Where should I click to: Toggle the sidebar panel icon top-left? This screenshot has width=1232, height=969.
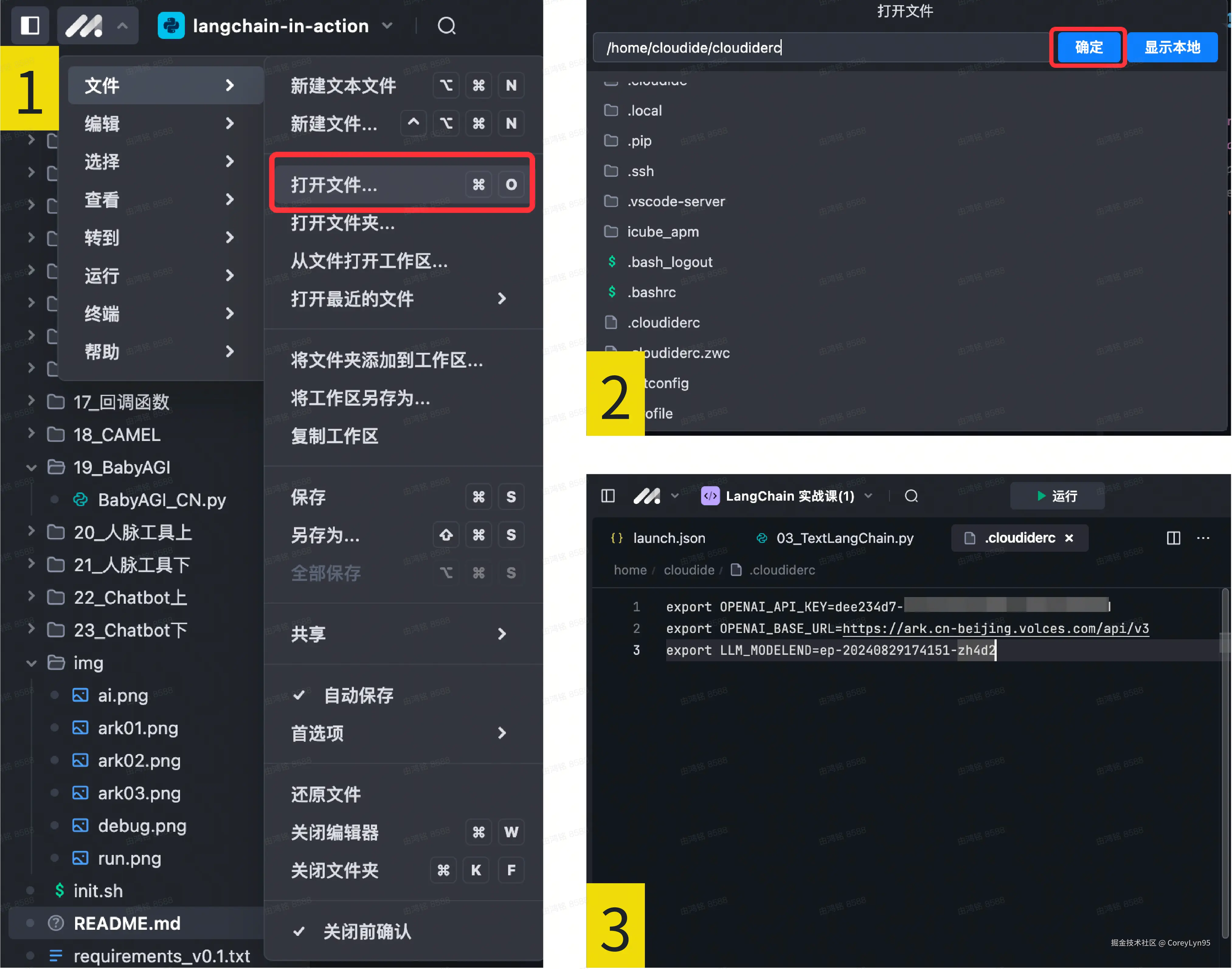[29, 26]
